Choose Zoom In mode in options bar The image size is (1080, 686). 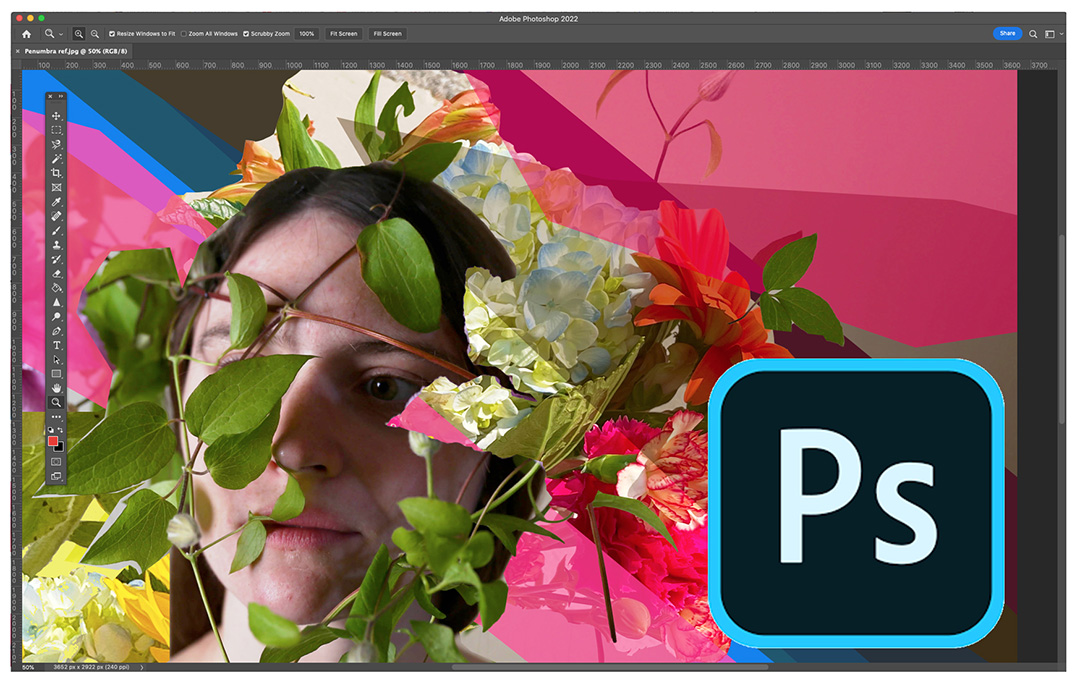click(79, 34)
